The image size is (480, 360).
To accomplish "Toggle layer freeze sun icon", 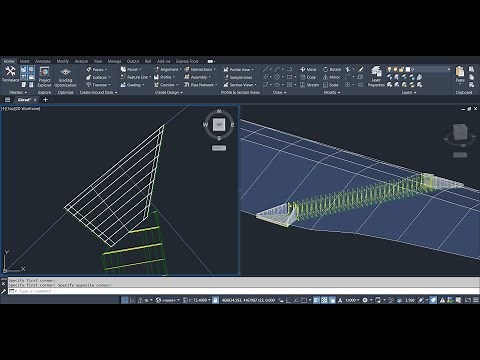I will [x=395, y=69].
